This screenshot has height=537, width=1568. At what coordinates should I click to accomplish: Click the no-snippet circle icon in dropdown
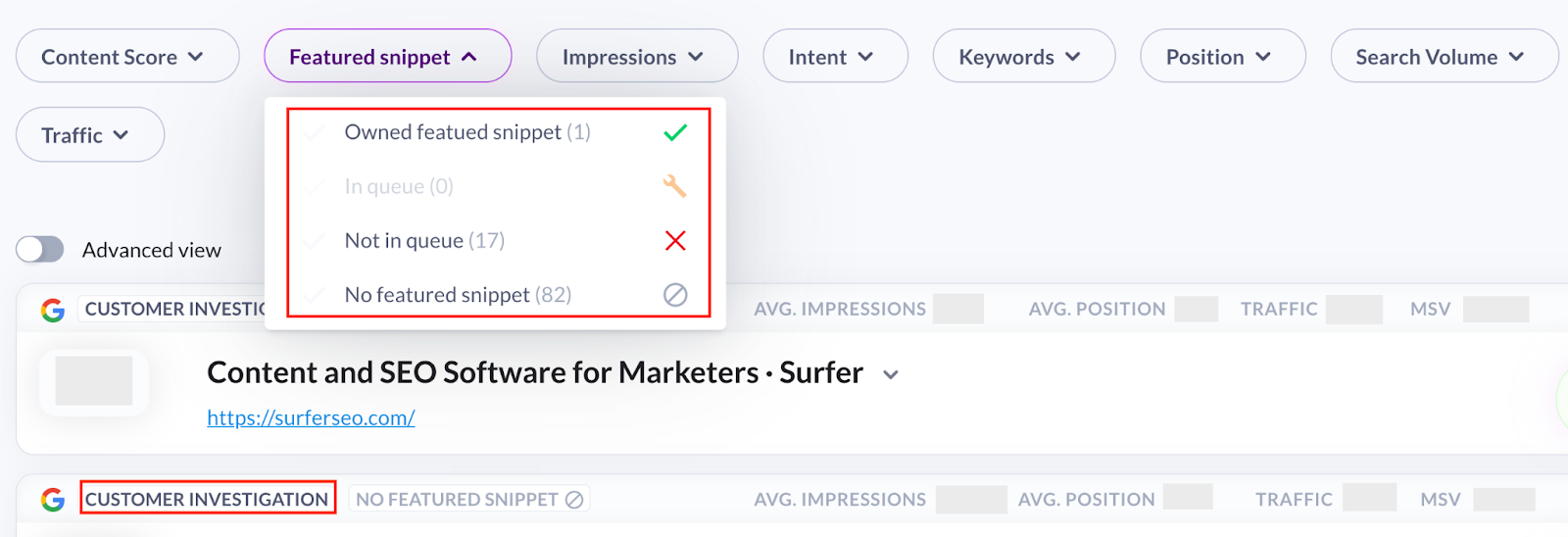tap(675, 295)
